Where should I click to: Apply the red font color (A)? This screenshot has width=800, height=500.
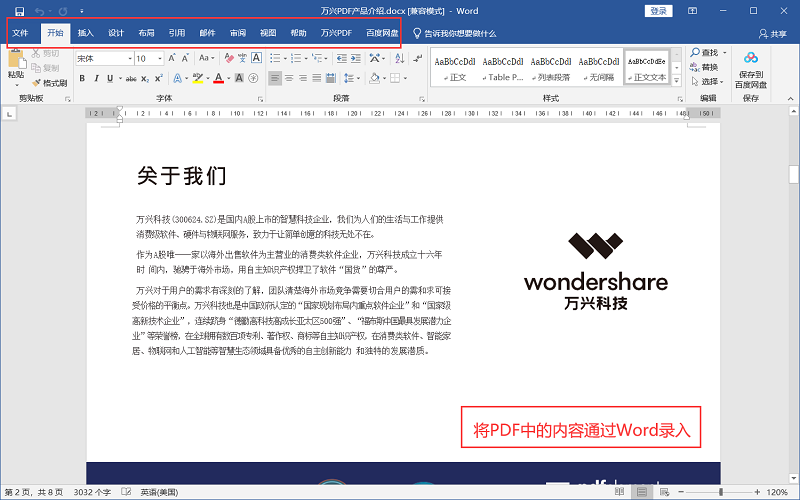pos(218,79)
